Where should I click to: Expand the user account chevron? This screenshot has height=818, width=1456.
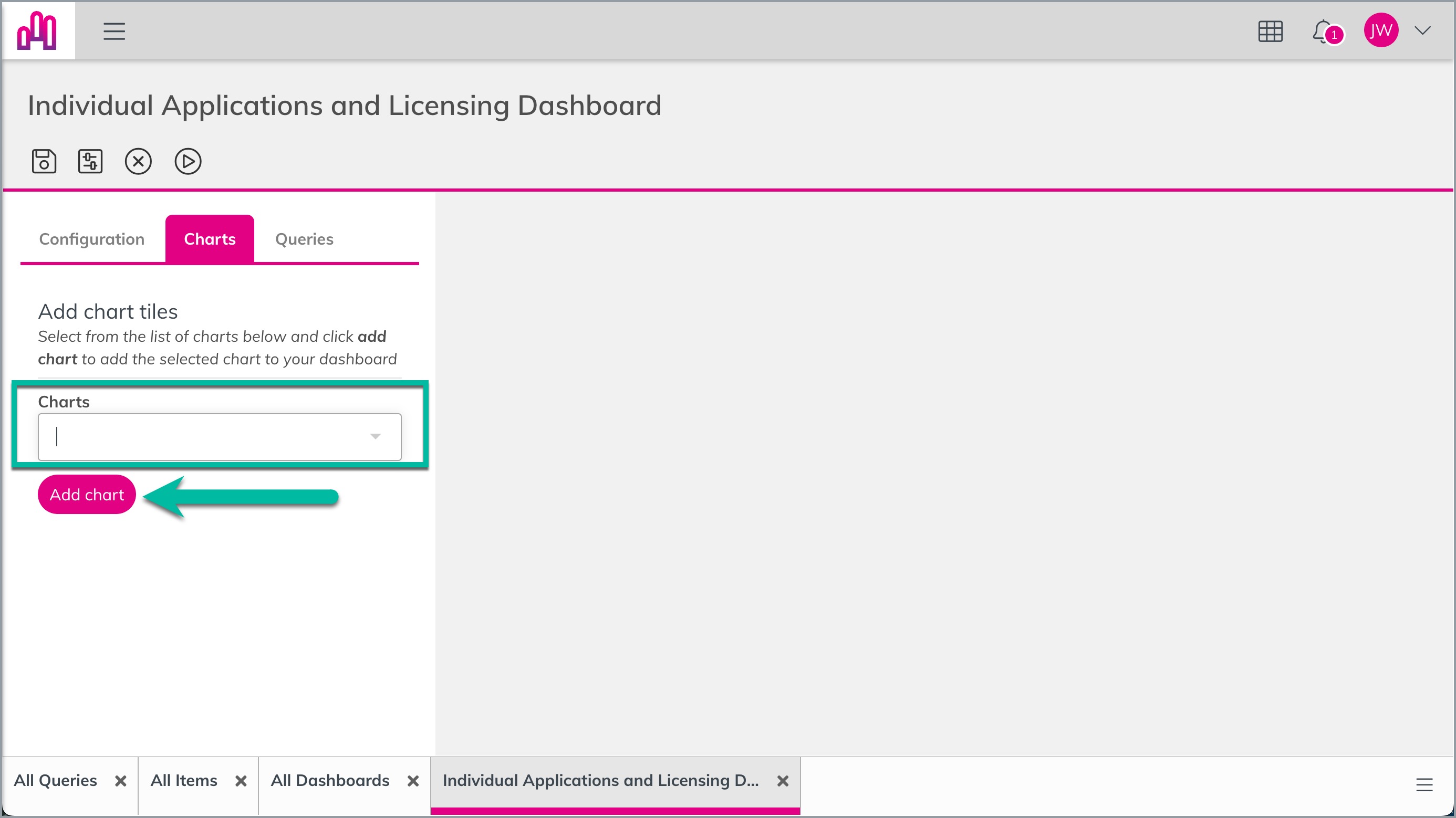point(1423,30)
